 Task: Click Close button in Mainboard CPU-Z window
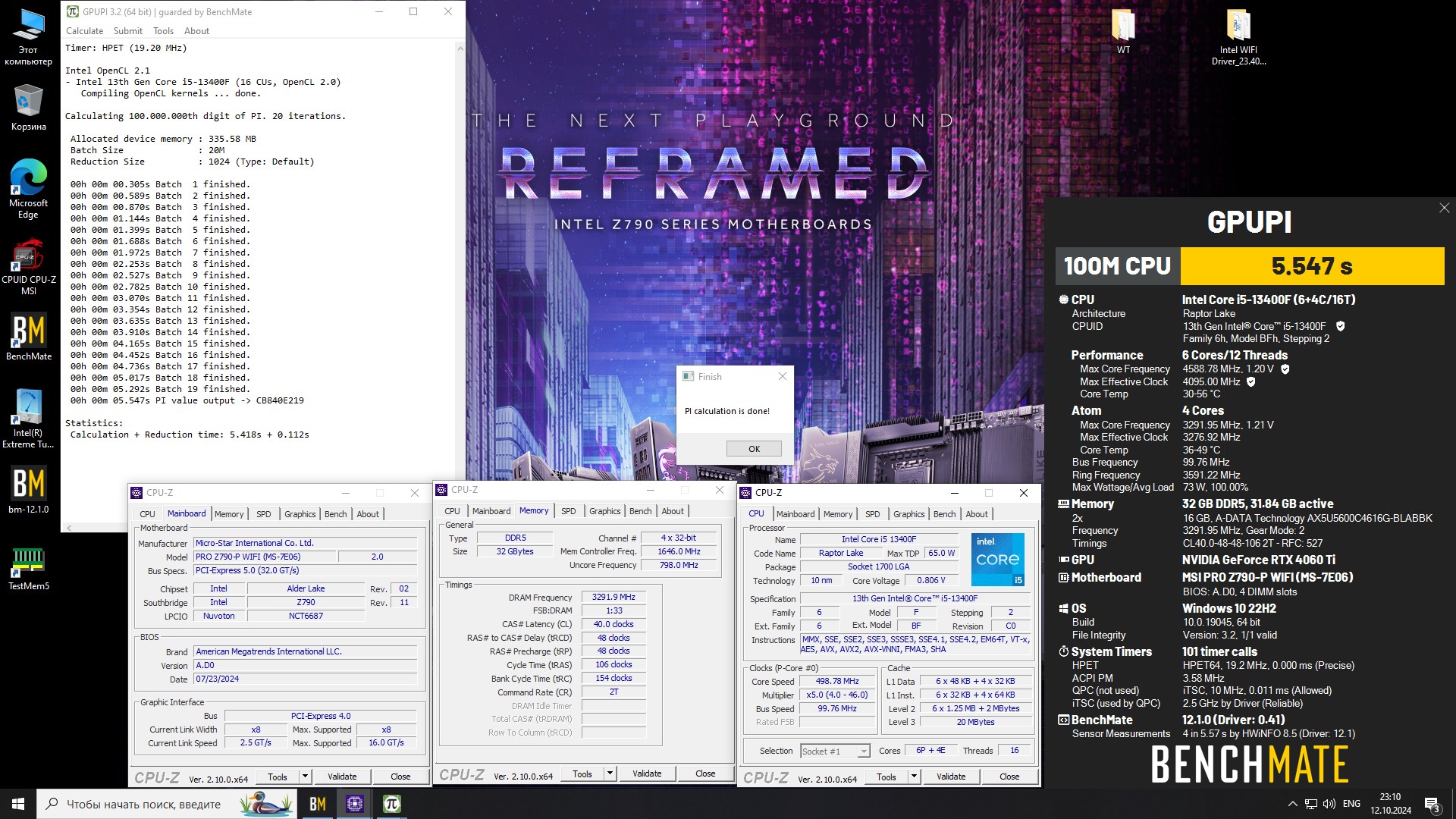400,777
